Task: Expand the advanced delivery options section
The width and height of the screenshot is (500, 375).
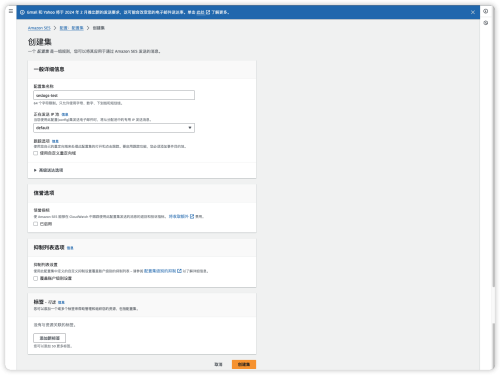Action: 49,170
